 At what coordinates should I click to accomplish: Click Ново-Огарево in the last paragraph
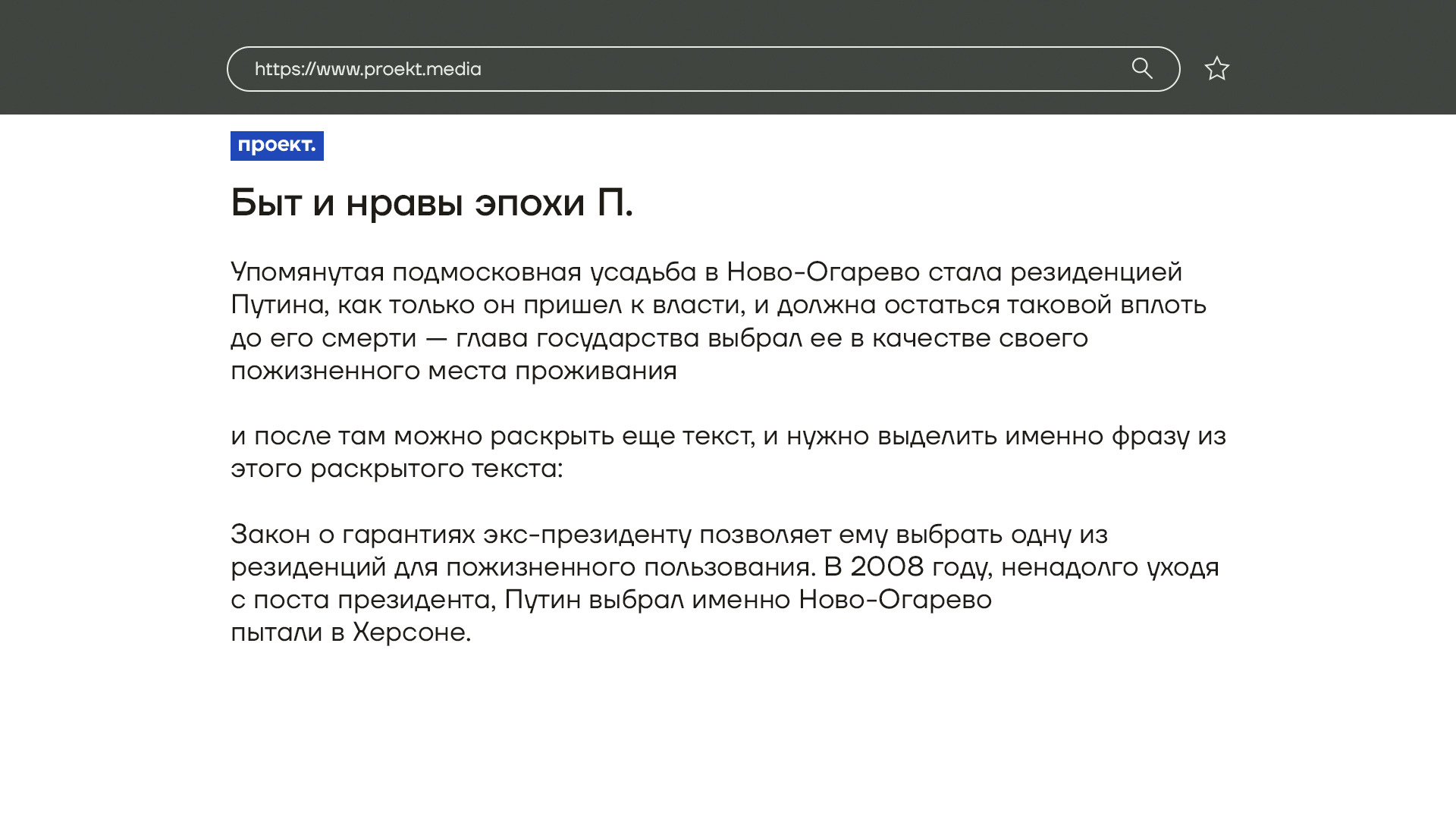[895, 600]
